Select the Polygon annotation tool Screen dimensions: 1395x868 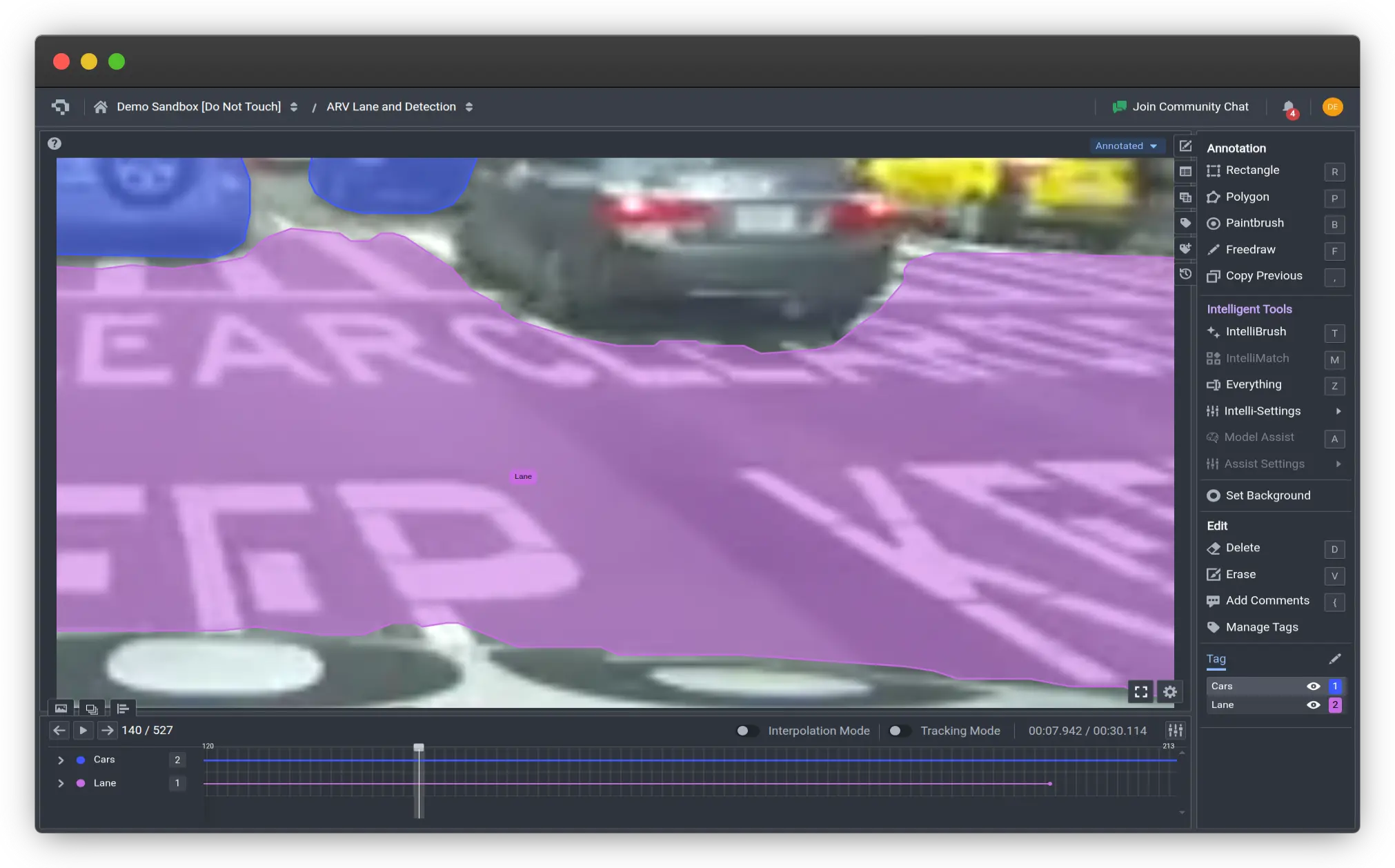(x=1247, y=197)
